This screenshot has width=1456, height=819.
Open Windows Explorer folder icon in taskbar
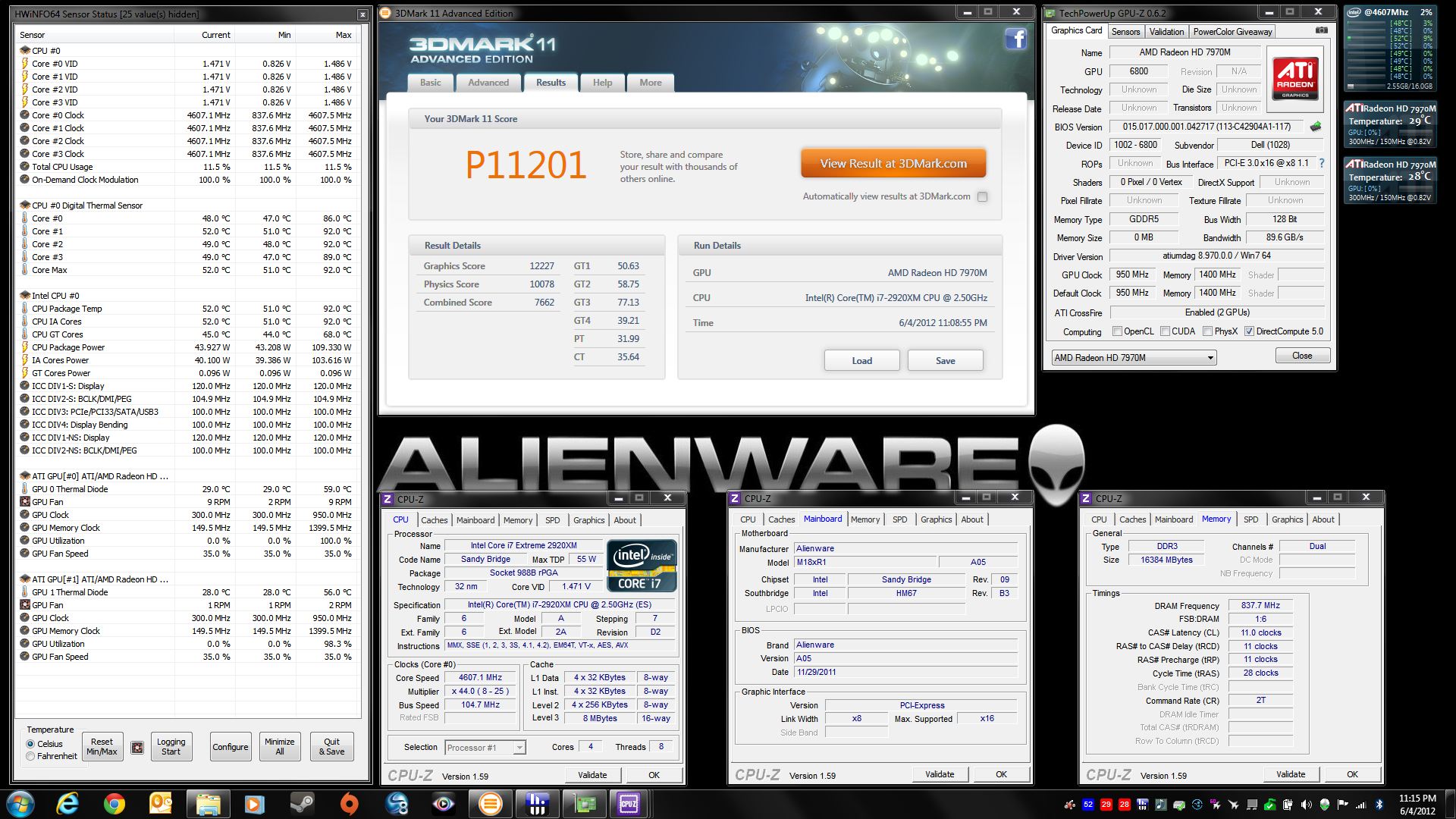207,804
